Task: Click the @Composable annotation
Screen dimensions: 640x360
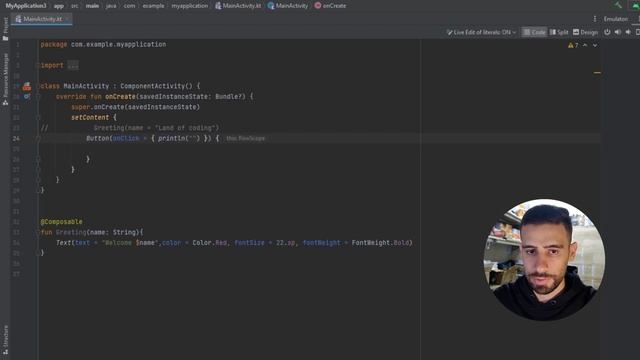Action: (61, 222)
